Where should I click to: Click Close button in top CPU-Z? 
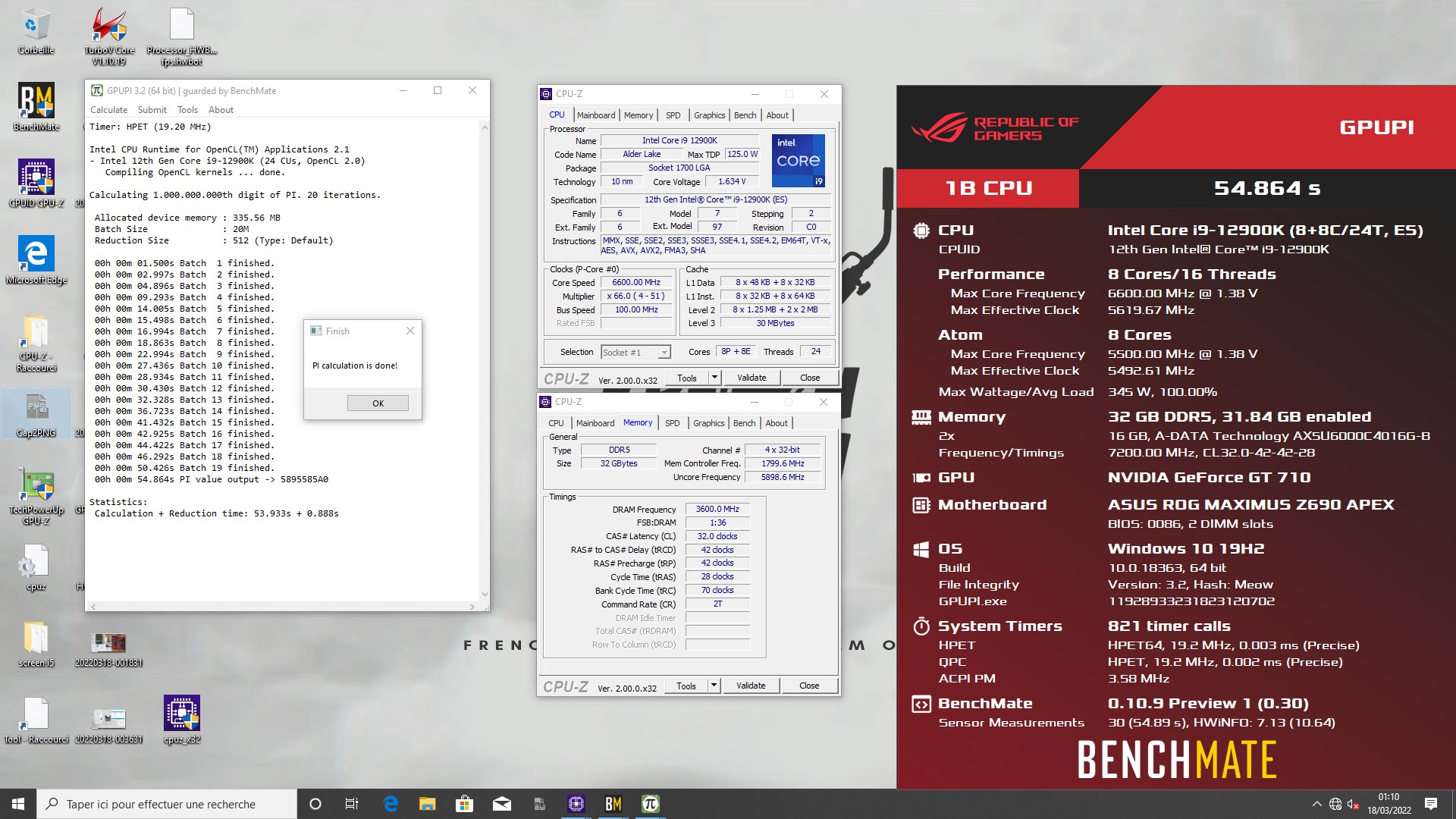point(810,378)
